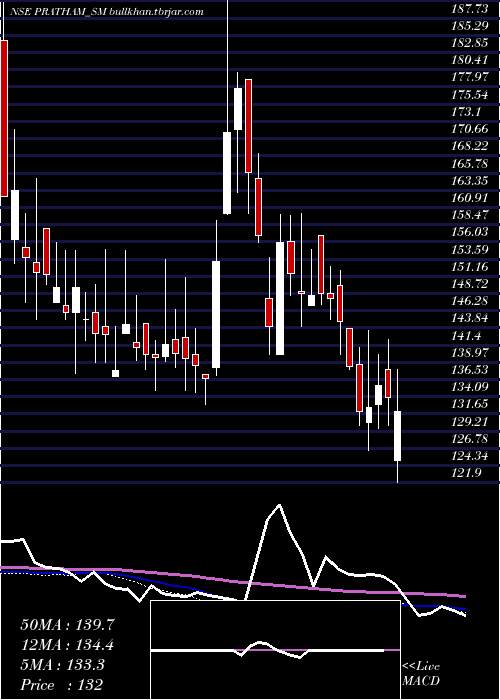Click the 158.47 price axis label
This screenshot has width=500, height=700.
coord(470,215)
